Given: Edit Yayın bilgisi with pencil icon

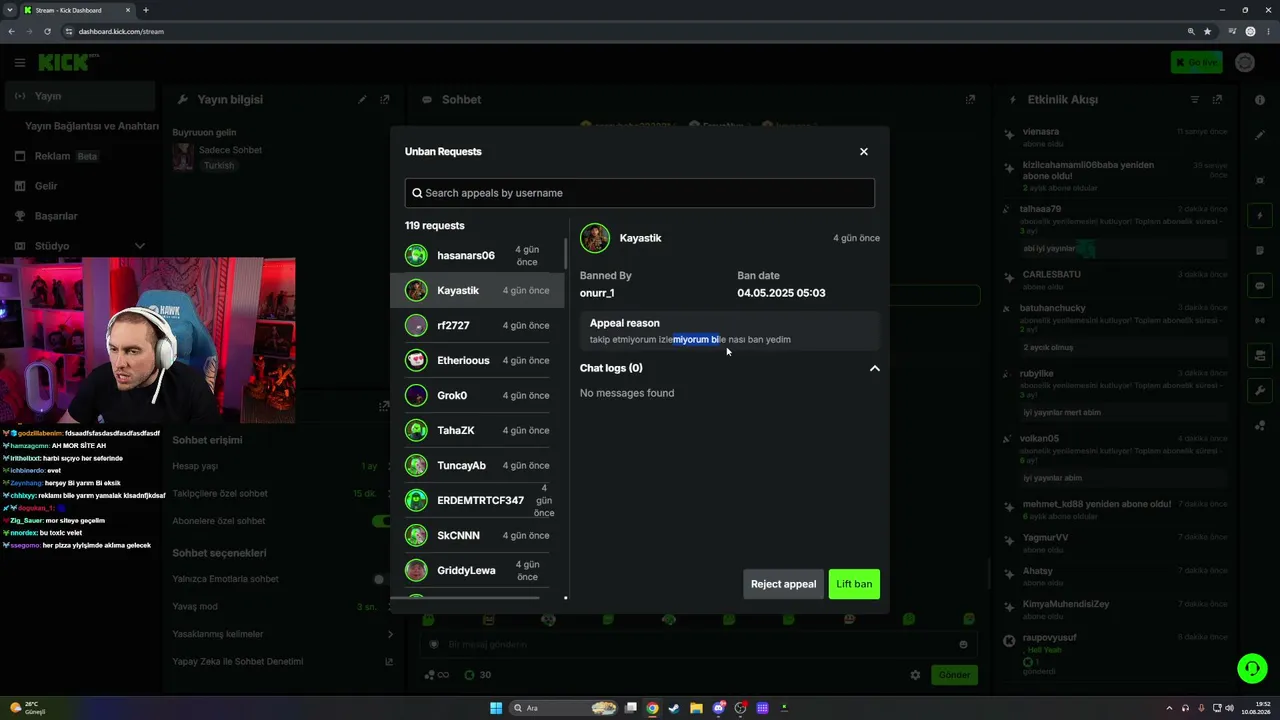Looking at the screenshot, I should [x=363, y=100].
